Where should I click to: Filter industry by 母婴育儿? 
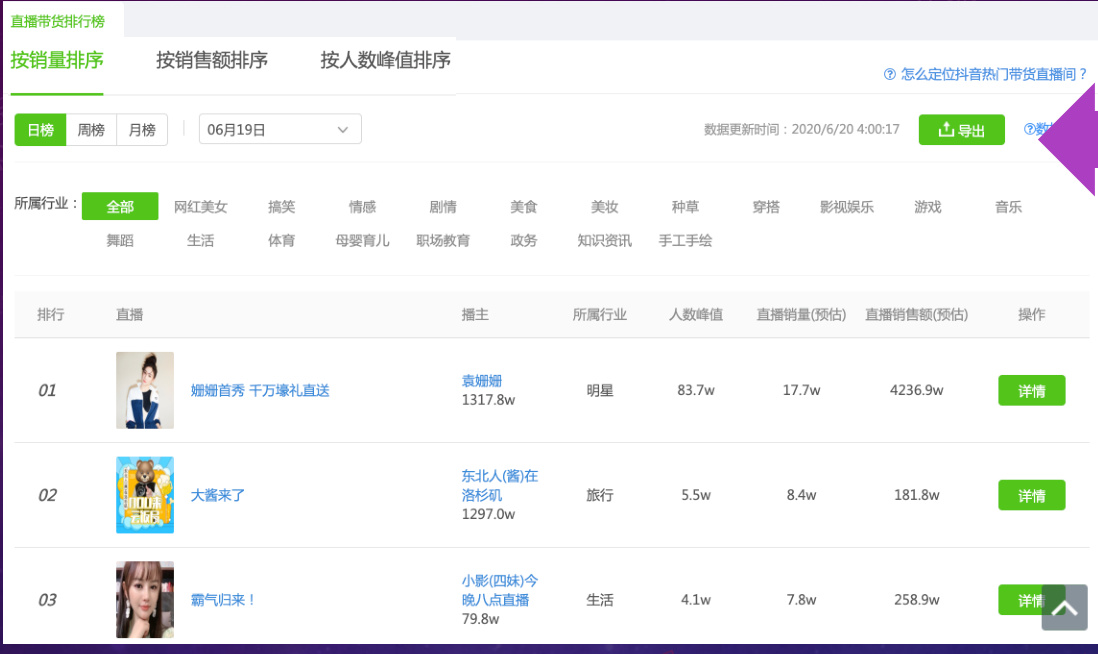[x=362, y=240]
